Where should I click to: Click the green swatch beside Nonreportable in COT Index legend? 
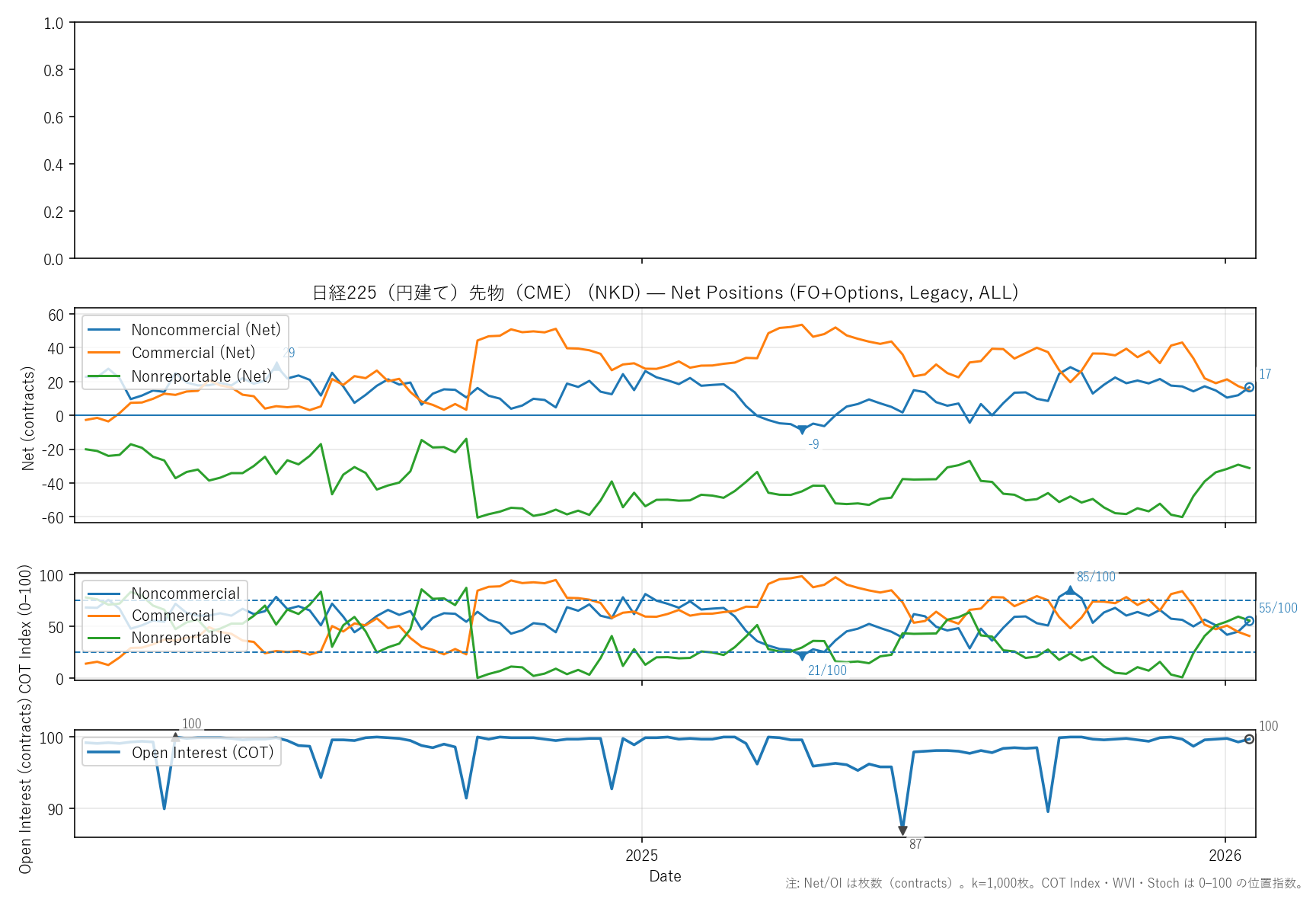[104, 638]
